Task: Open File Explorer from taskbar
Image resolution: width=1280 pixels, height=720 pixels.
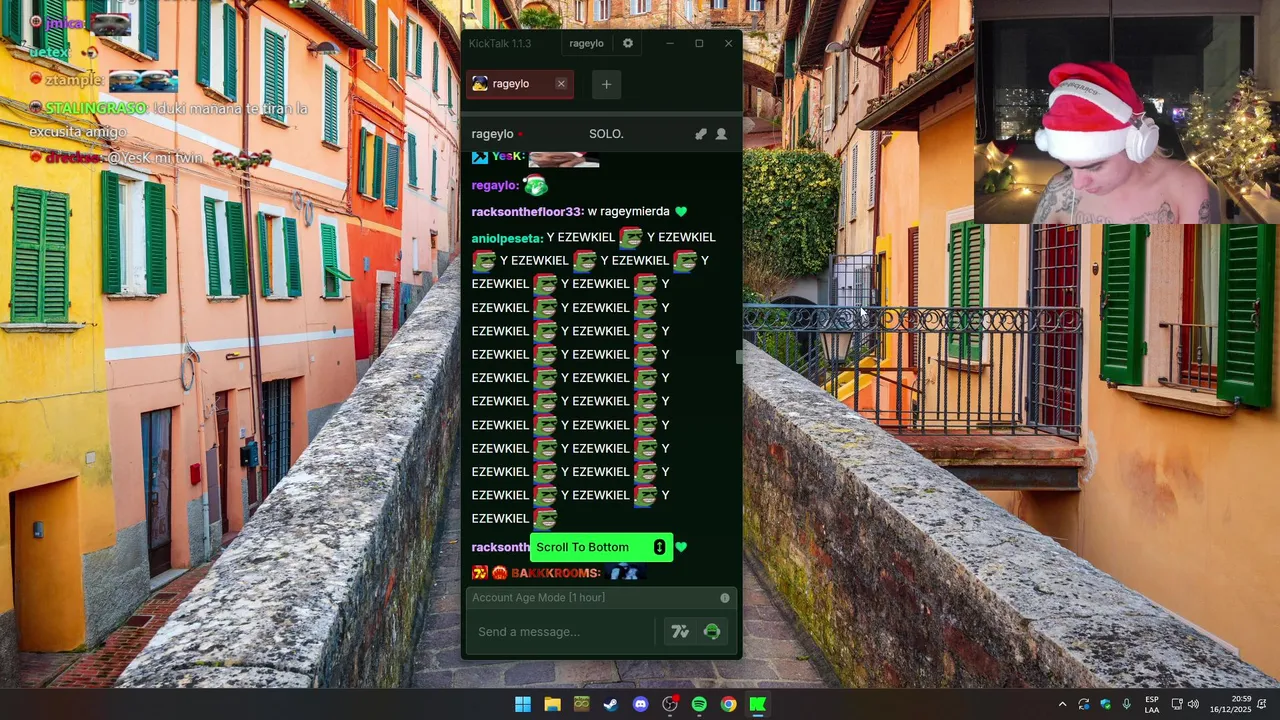Action: pyautogui.click(x=552, y=704)
